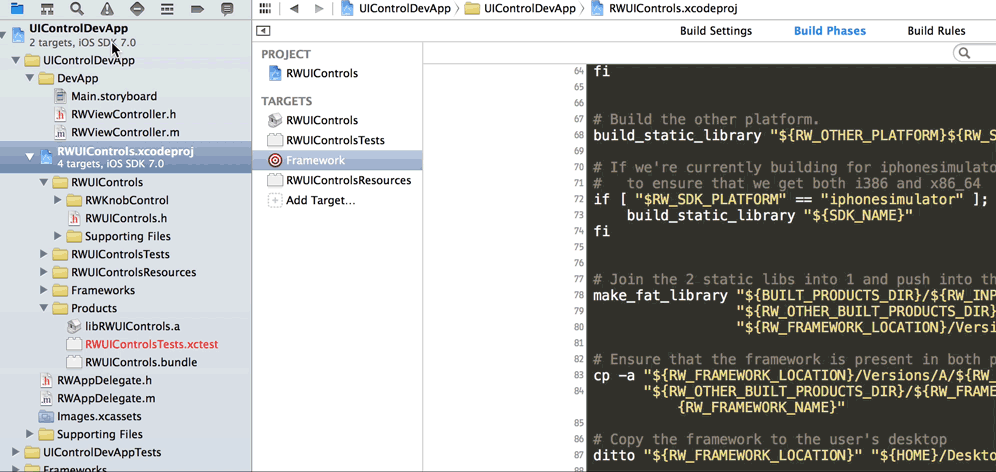The height and width of the screenshot is (472, 996).
Task: Click the RWAppDelegate.m file icon
Action: (x=46, y=398)
